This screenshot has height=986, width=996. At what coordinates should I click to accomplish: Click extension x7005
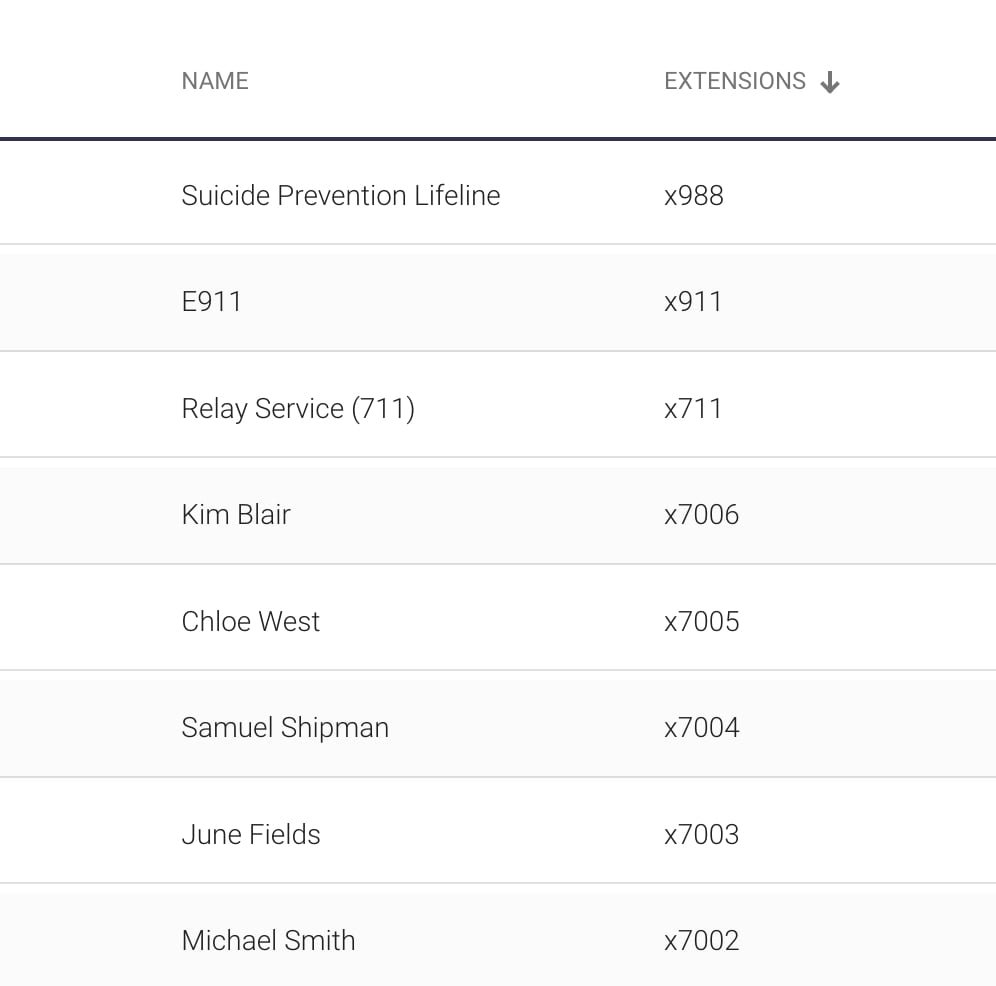702,622
